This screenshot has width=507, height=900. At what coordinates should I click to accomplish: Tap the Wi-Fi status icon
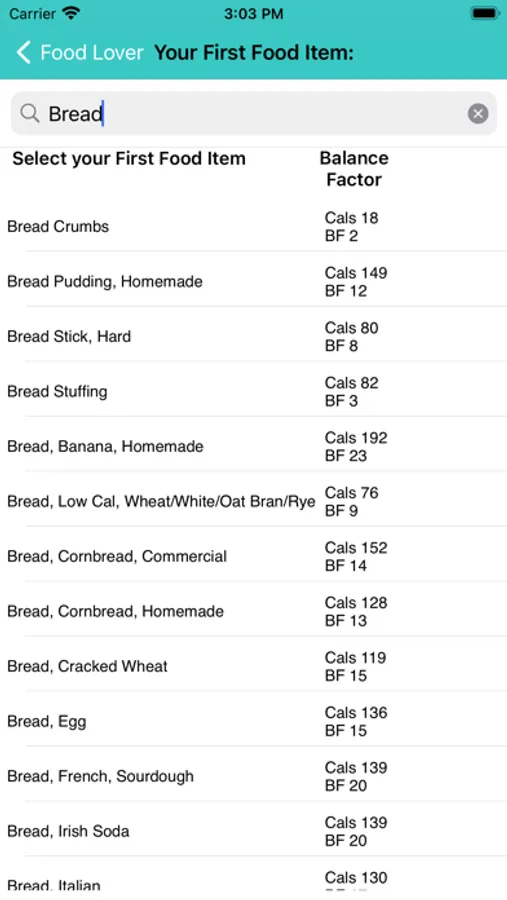pos(71,13)
